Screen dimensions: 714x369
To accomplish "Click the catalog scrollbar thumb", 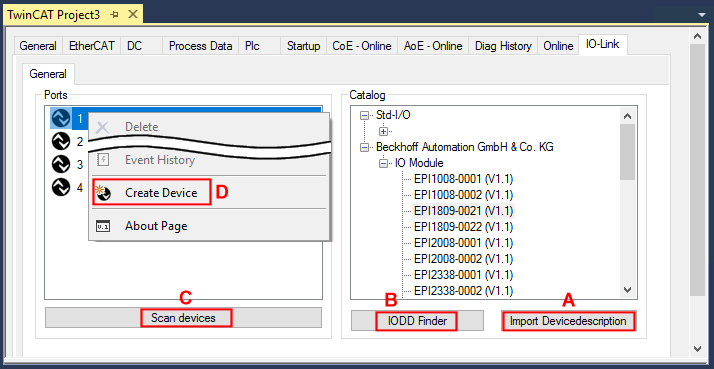I will [627, 152].
